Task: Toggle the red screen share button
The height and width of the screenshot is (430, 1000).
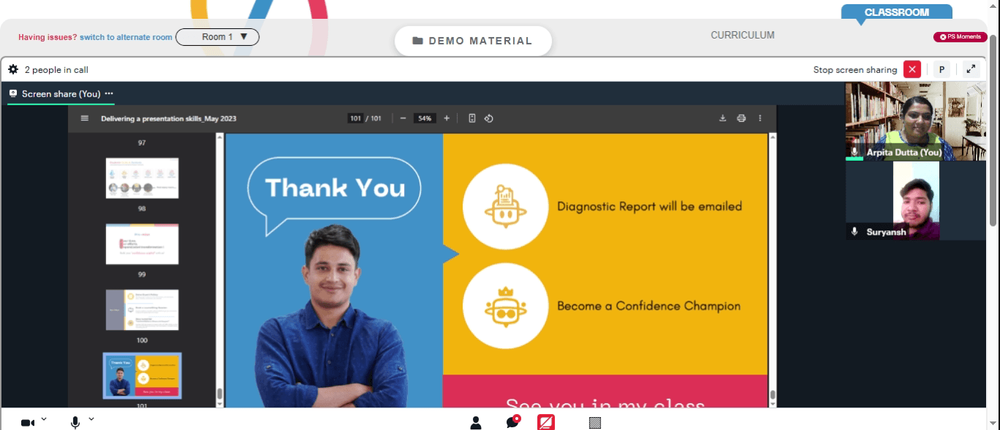Action: [x=546, y=422]
